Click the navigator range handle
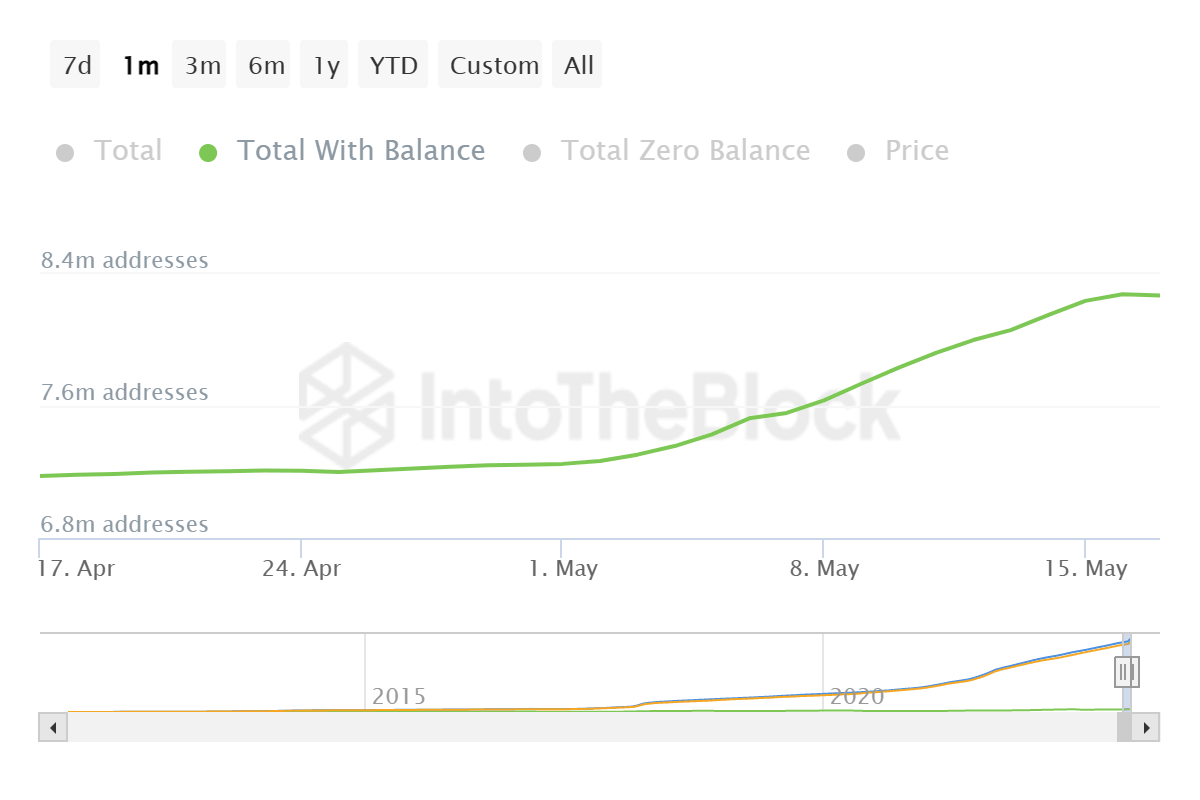Image resolution: width=1200 pixels, height=800 pixels. pos(1126,672)
